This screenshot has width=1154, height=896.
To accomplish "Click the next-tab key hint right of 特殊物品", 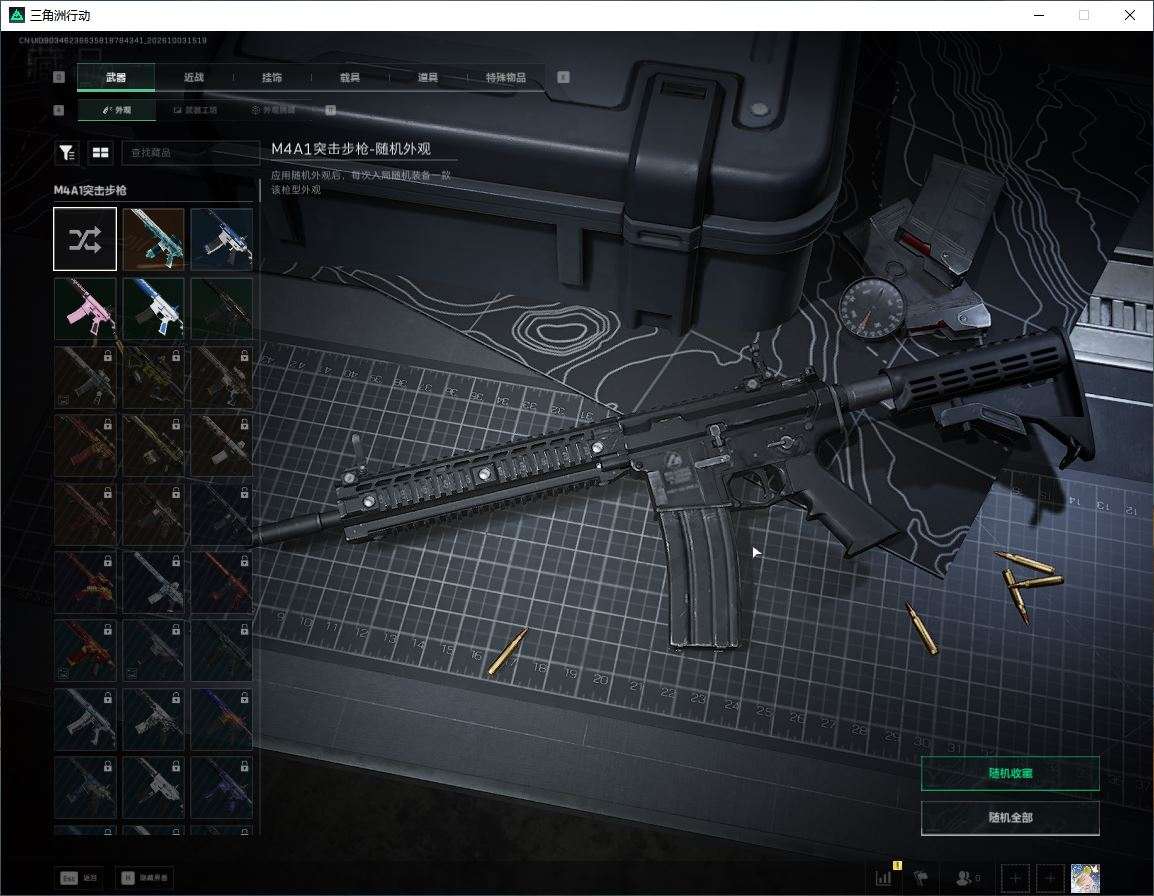I will (x=563, y=77).
